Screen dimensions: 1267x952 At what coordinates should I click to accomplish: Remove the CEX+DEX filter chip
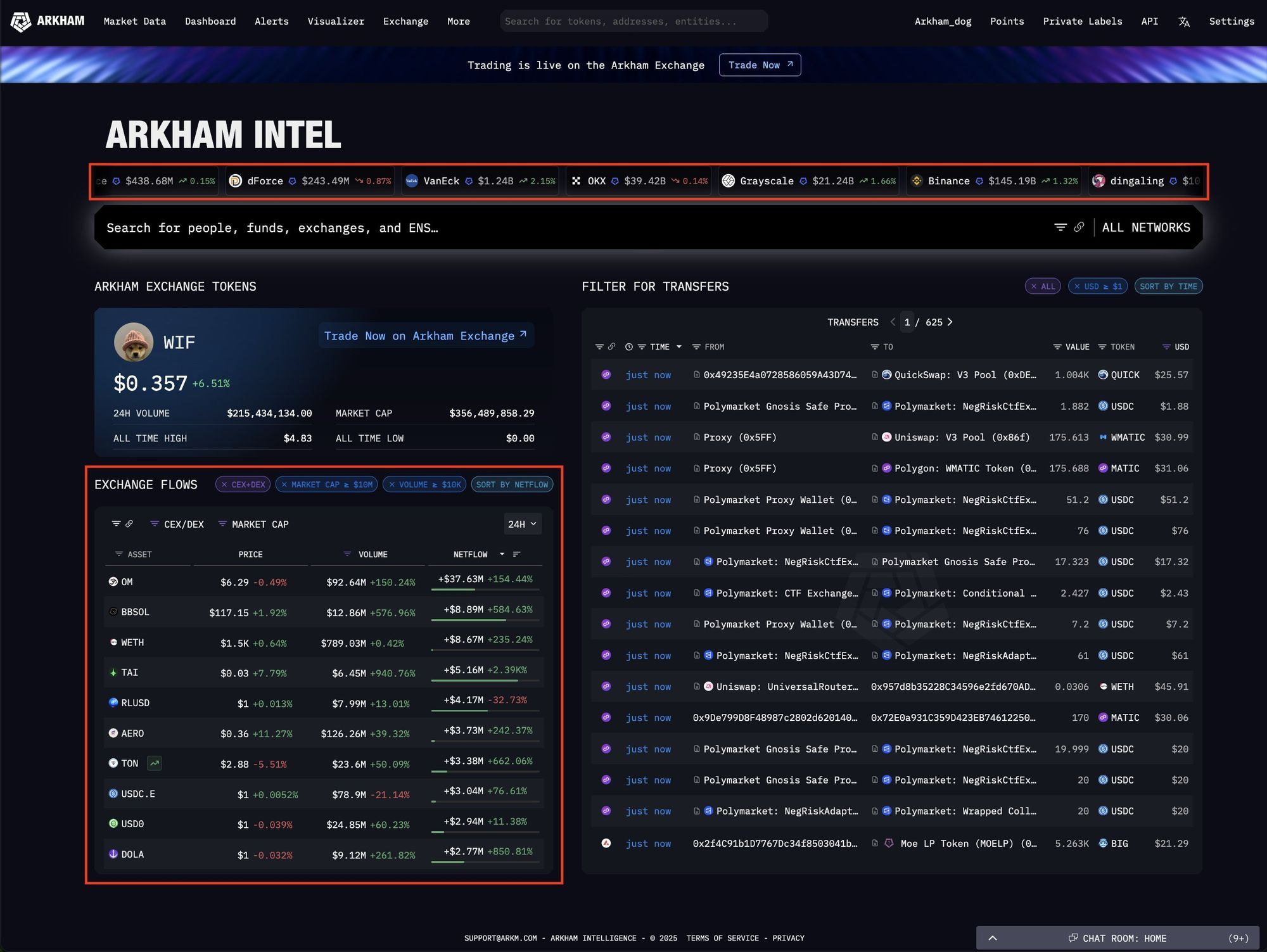tap(224, 485)
